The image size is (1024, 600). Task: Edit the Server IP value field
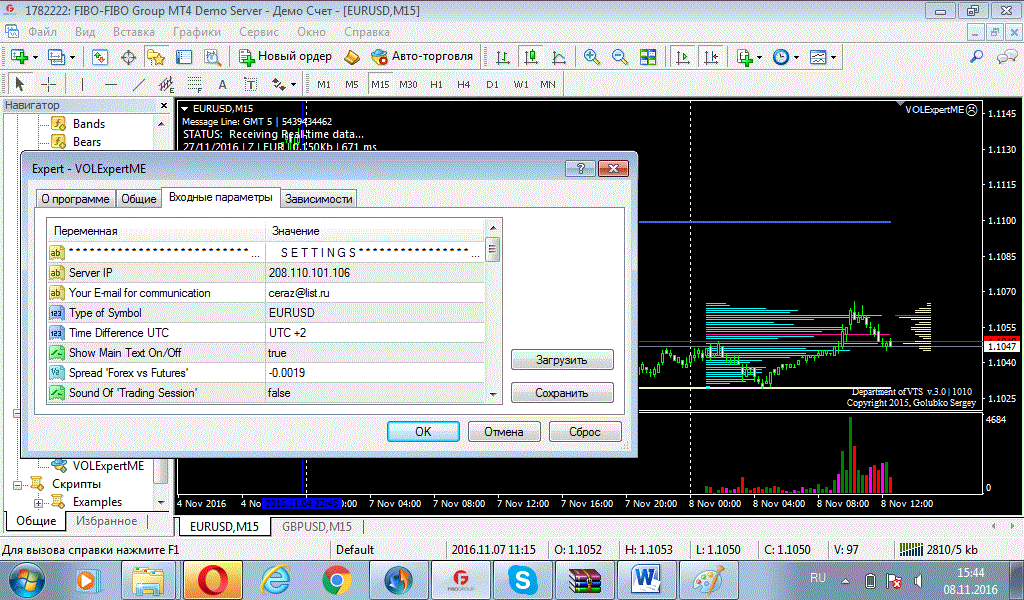click(x=375, y=273)
